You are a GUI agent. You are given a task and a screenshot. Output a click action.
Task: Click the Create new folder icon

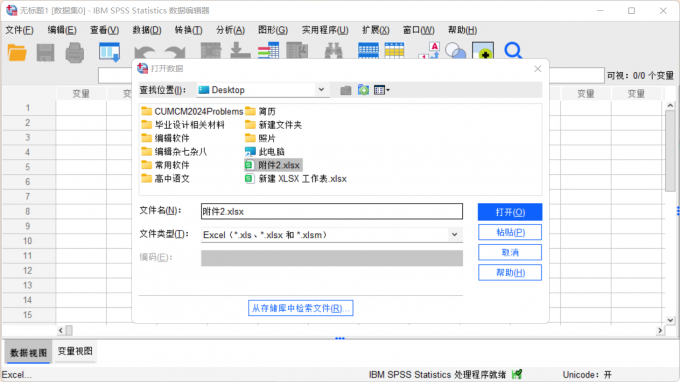[363, 90]
